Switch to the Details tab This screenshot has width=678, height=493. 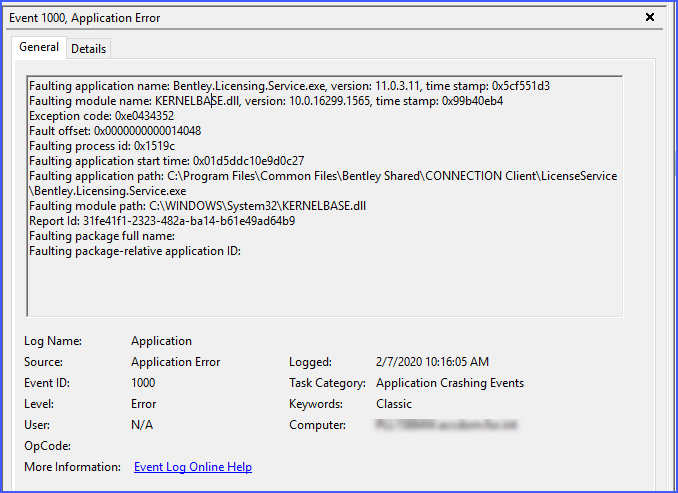coord(89,49)
